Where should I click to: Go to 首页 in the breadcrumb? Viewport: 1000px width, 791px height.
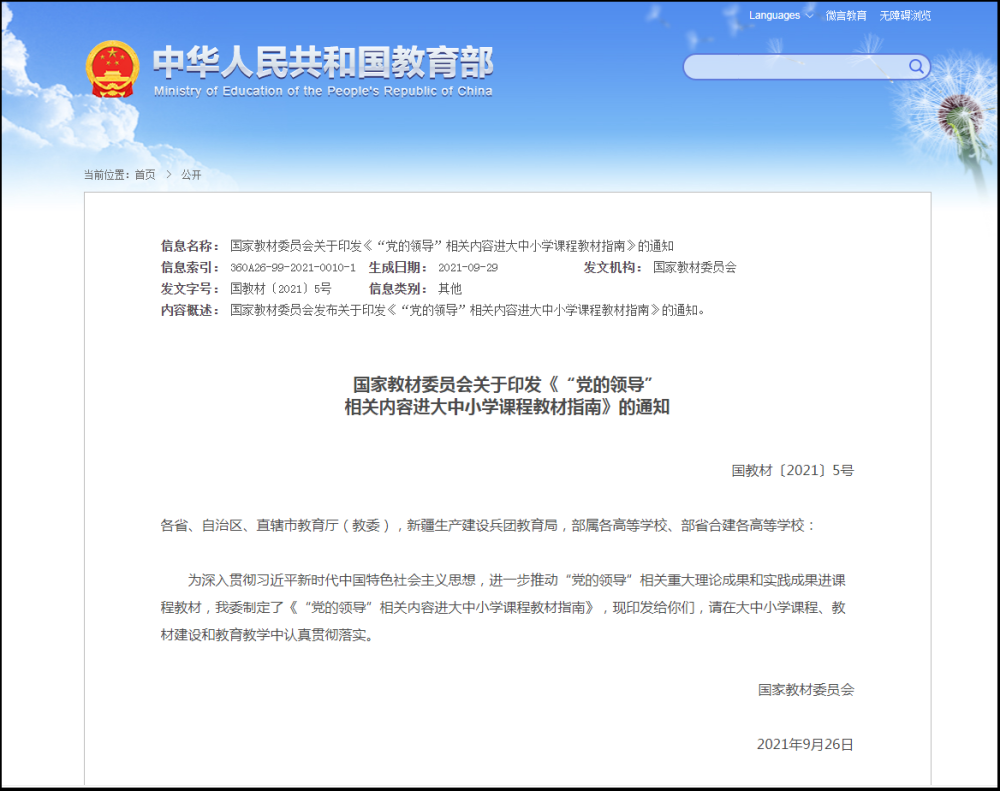point(145,174)
